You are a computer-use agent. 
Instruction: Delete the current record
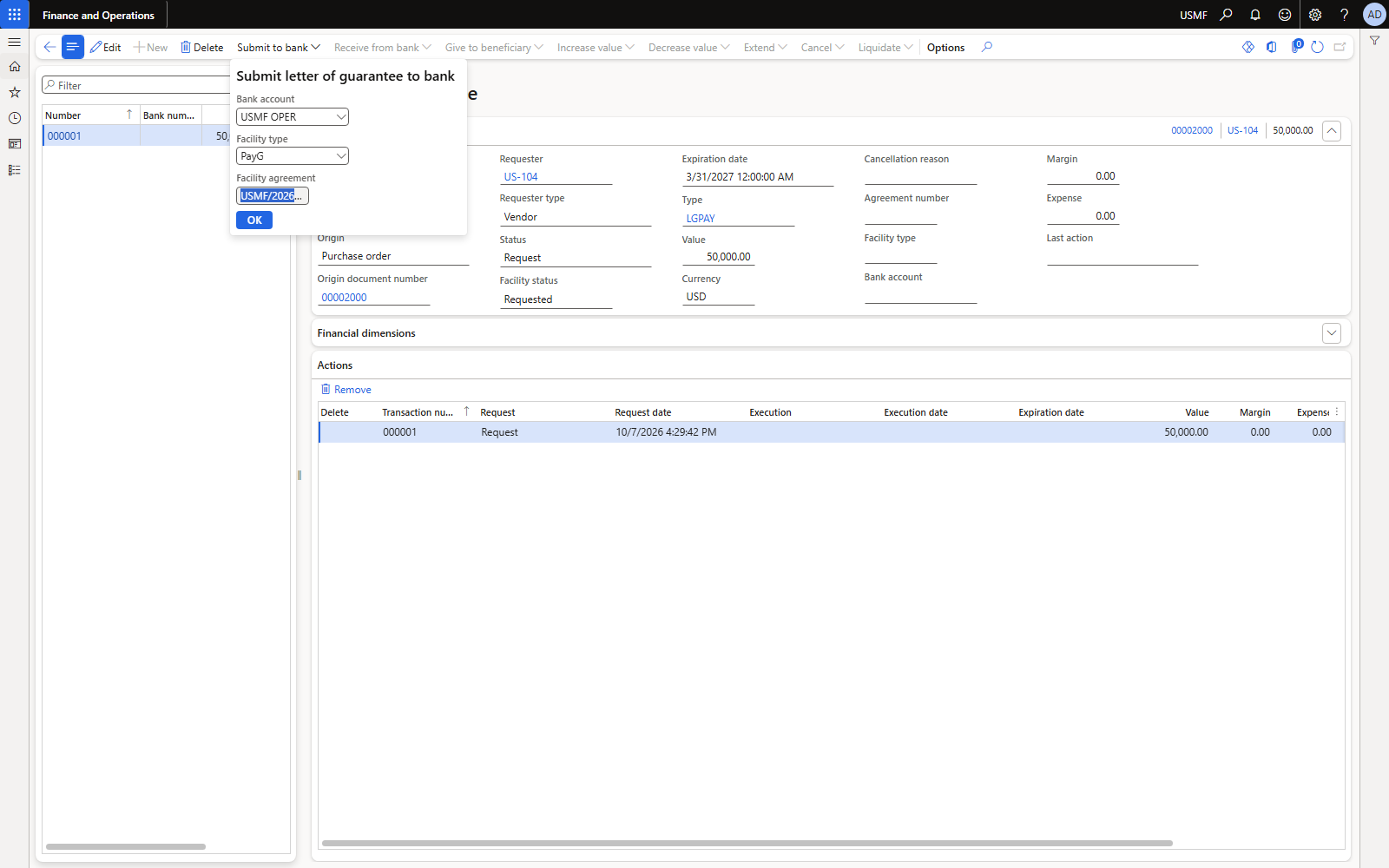201,47
